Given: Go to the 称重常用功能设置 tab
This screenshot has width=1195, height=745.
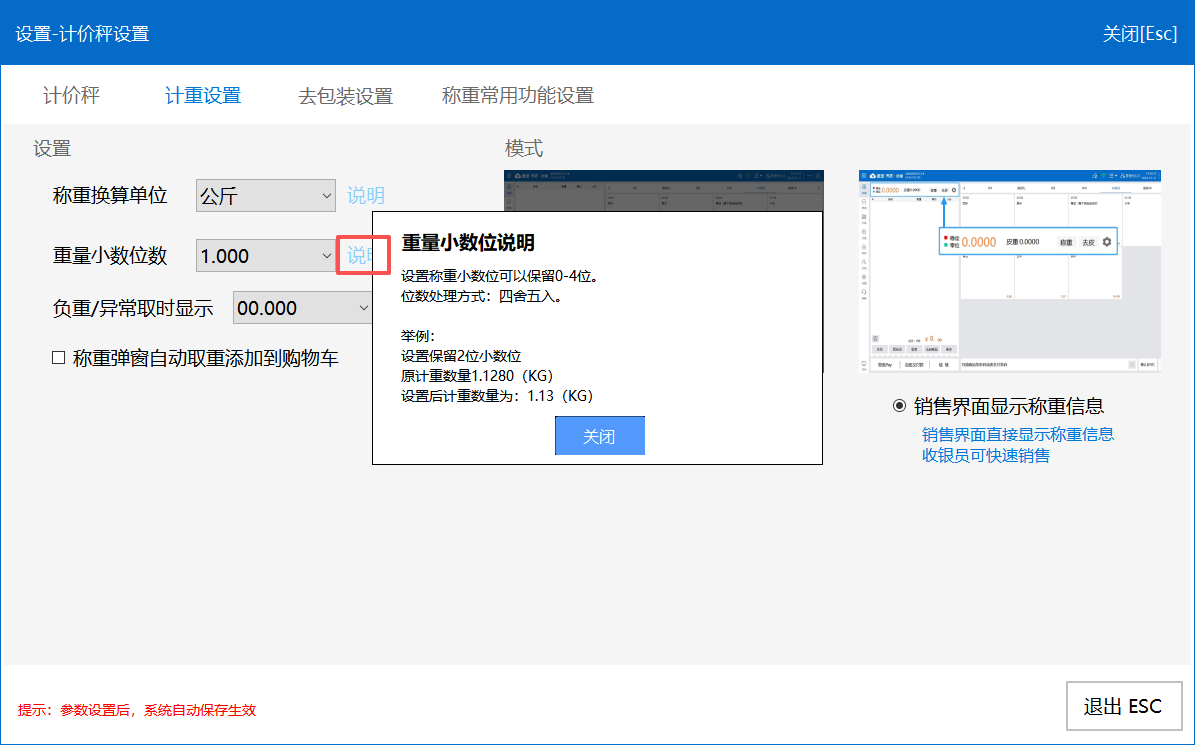Looking at the screenshot, I should pyautogui.click(x=518, y=96).
